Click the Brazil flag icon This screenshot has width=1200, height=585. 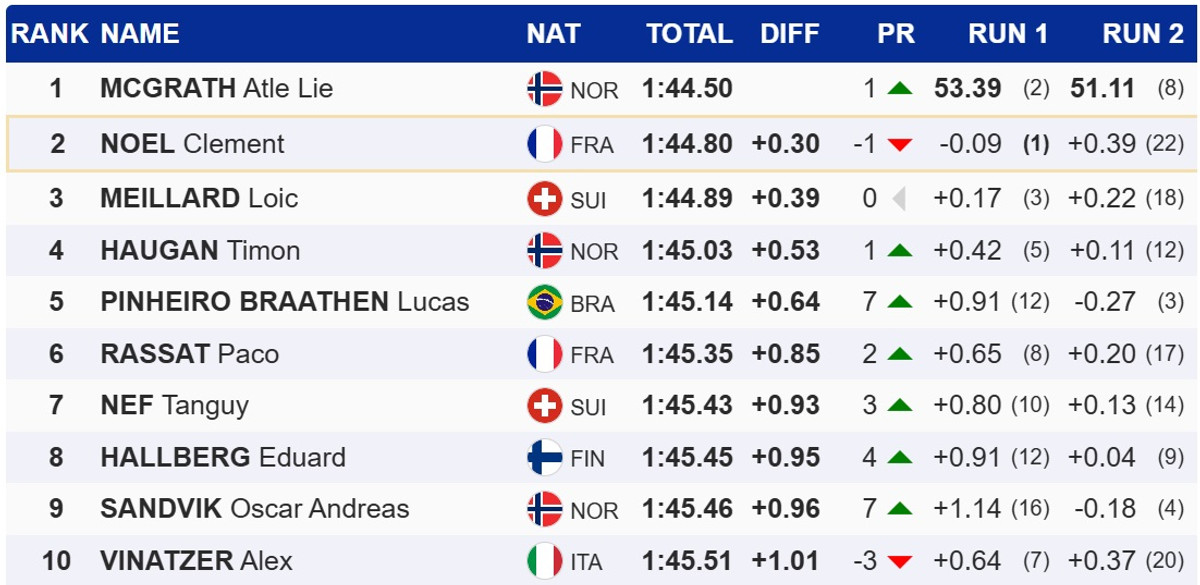pos(545,302)
